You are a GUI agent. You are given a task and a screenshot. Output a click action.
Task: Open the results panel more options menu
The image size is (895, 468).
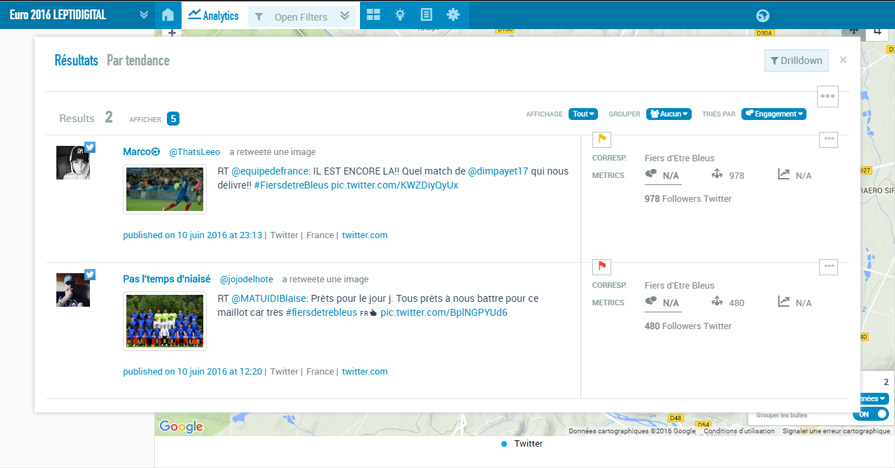[x=828, y=96]
